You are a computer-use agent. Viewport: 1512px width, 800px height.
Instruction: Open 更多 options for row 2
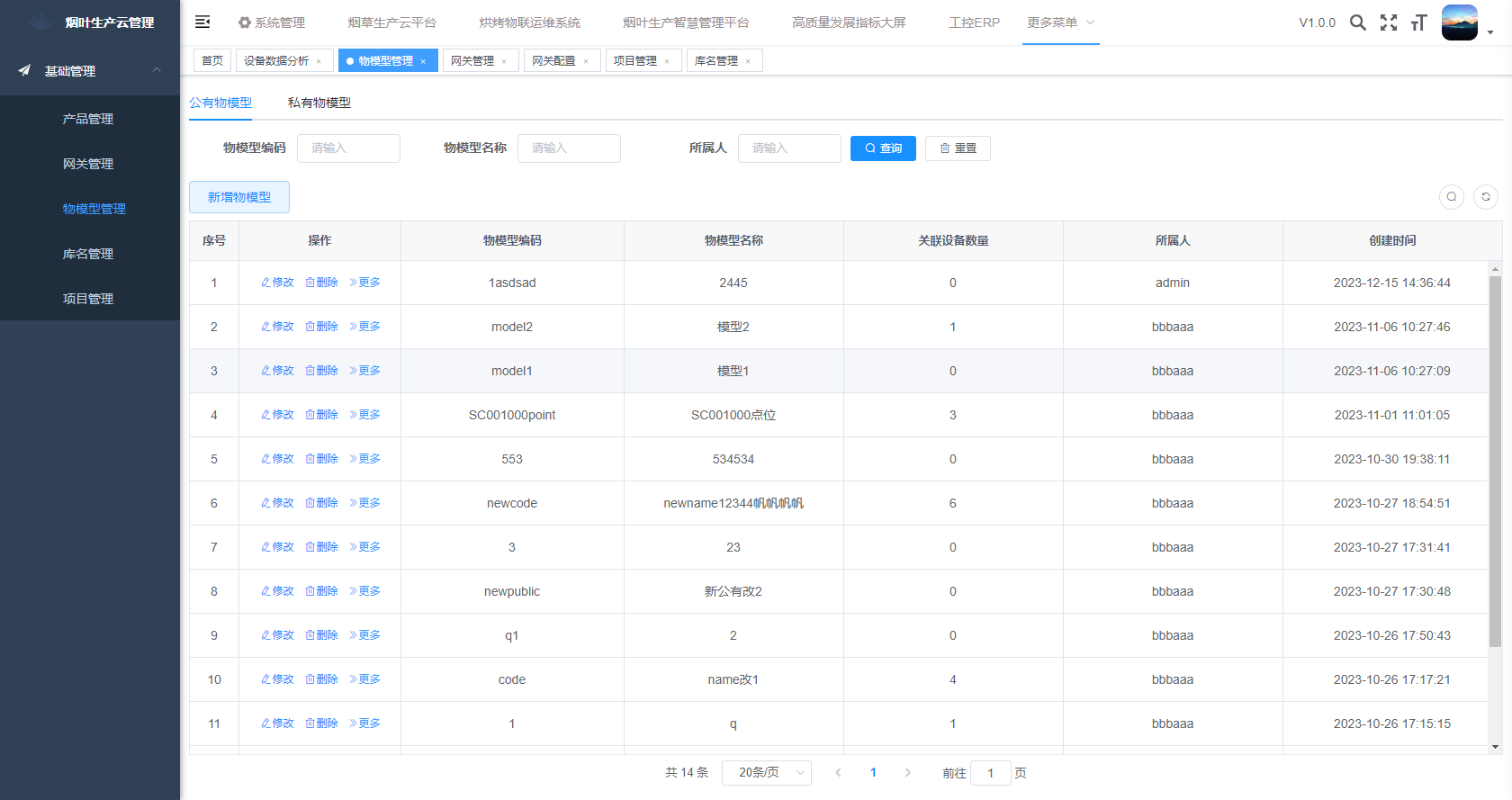click(364, 327)
